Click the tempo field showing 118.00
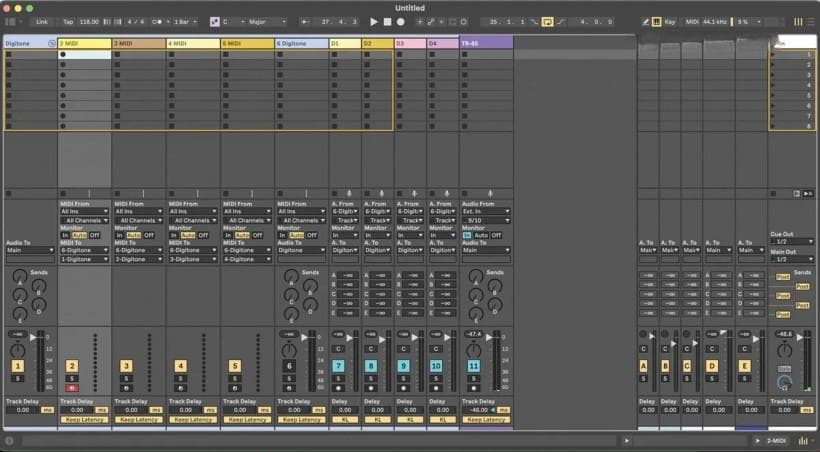 89,22
